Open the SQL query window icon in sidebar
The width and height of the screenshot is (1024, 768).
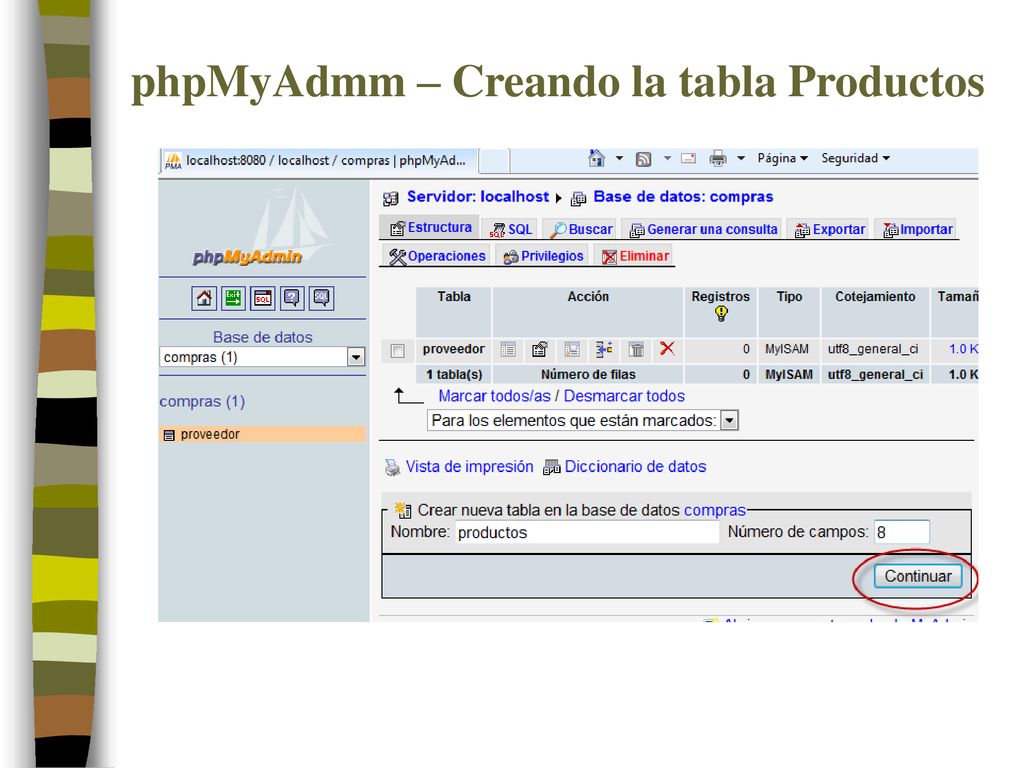[x=263, y=298]
